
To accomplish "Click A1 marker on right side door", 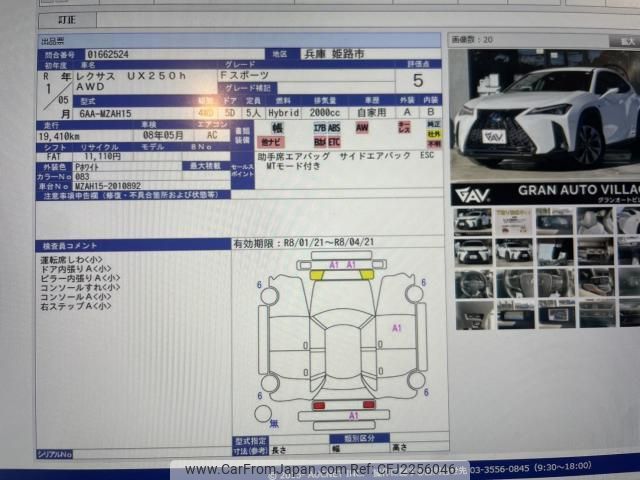I will 396,327.
